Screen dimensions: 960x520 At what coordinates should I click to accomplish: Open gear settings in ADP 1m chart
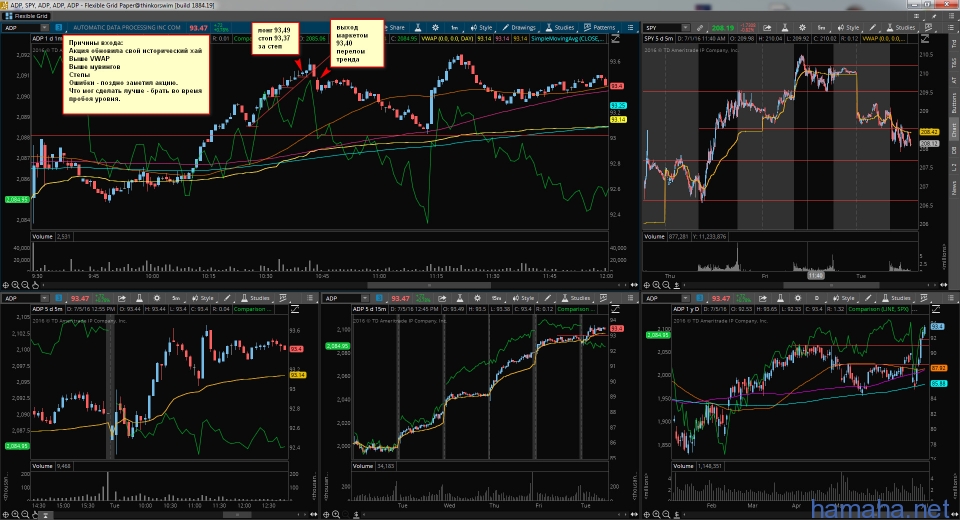435,28
